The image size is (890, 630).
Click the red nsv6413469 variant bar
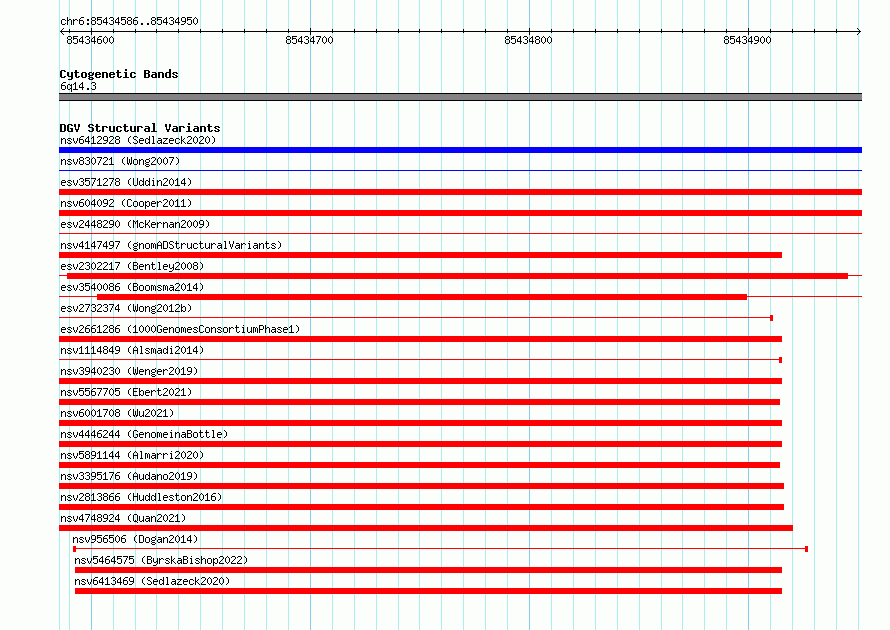click(429, 591)
